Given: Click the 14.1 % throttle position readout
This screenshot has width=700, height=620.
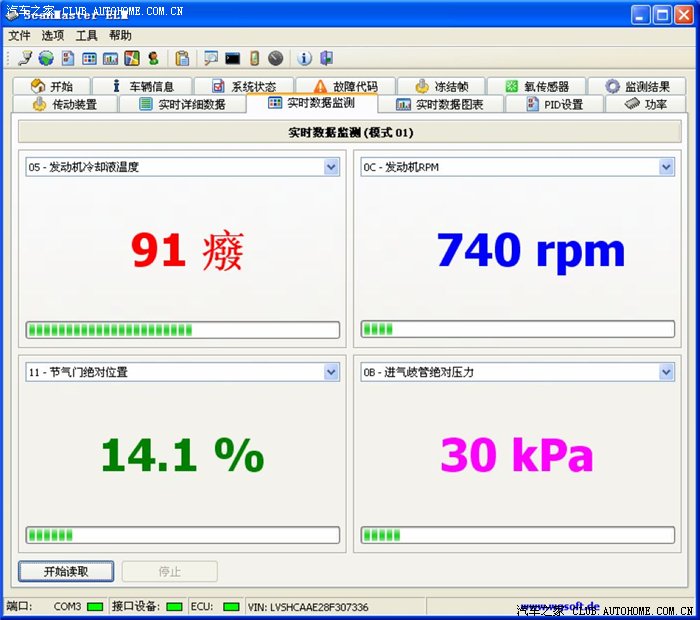Looking at the screenshot, I should click(182, 456).
